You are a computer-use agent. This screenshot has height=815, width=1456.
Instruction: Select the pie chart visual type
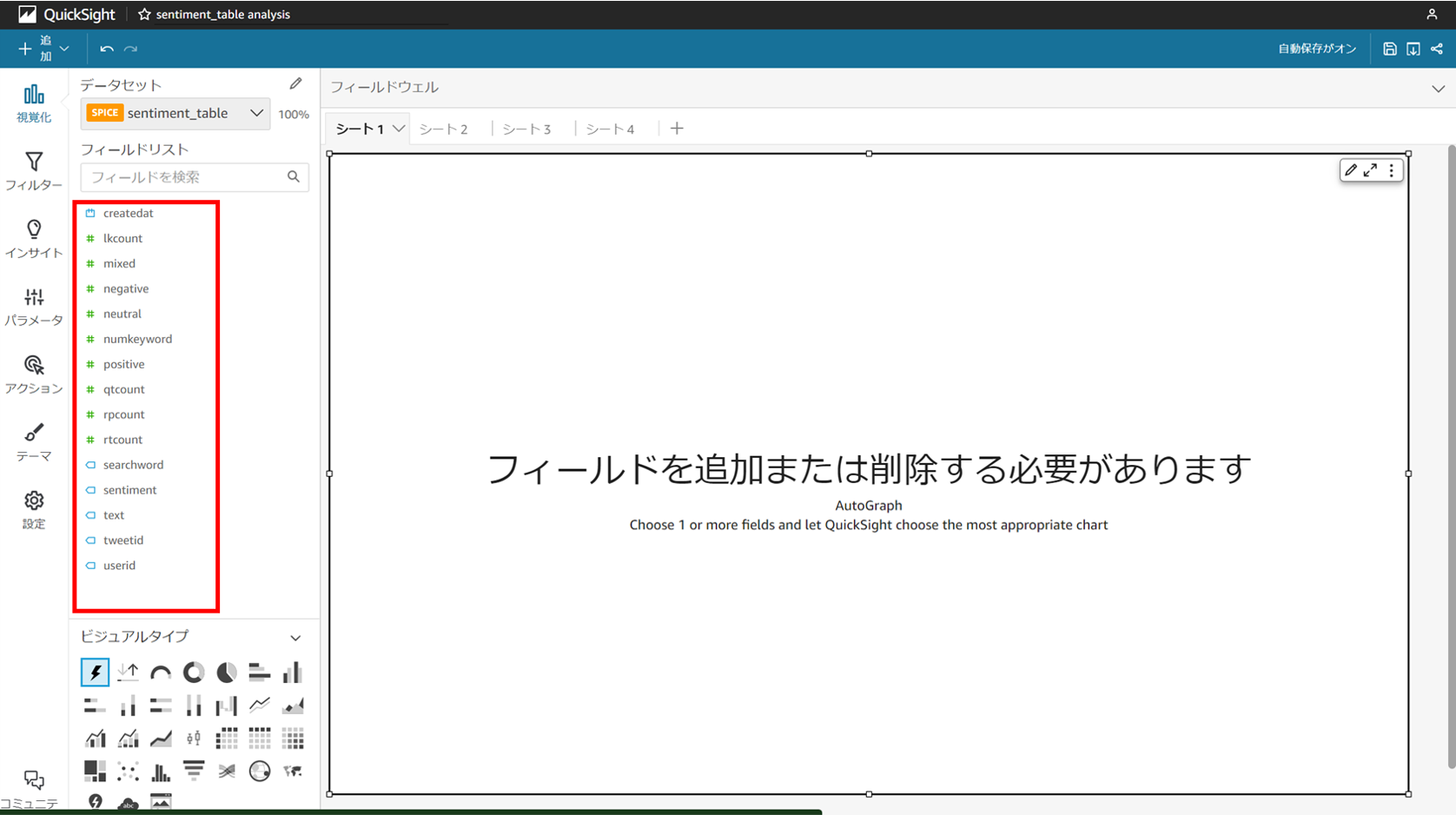click(226, 672)
